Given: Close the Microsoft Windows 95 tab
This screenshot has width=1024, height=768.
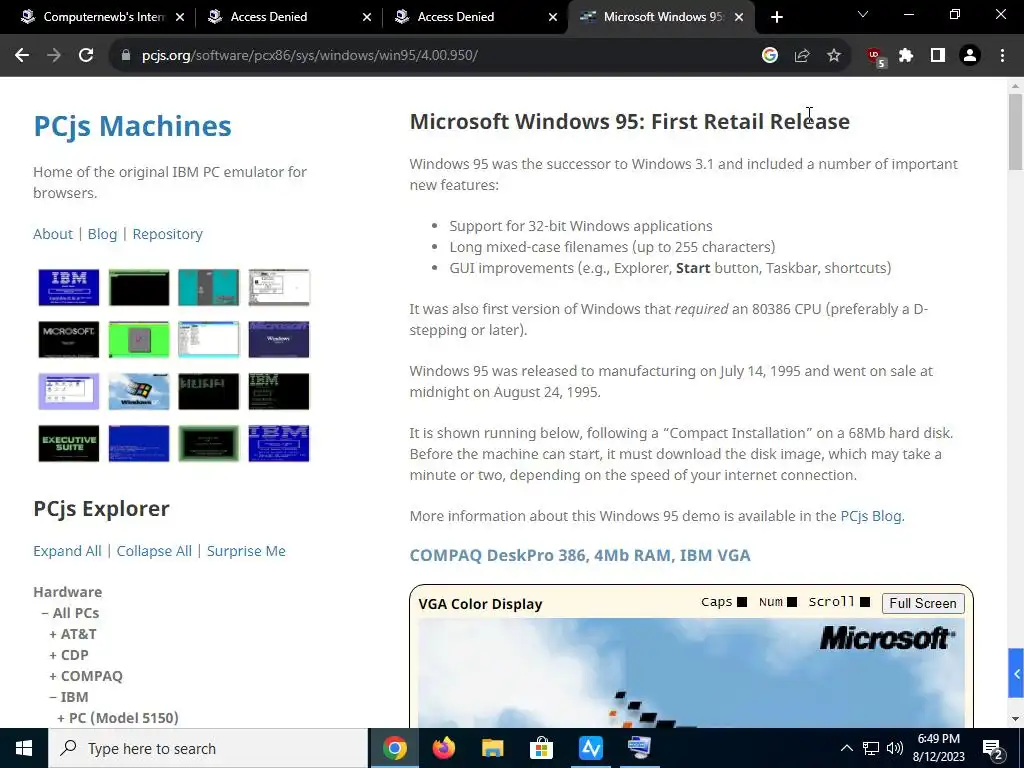Looking at the screenshot, I should coord(739,17).
